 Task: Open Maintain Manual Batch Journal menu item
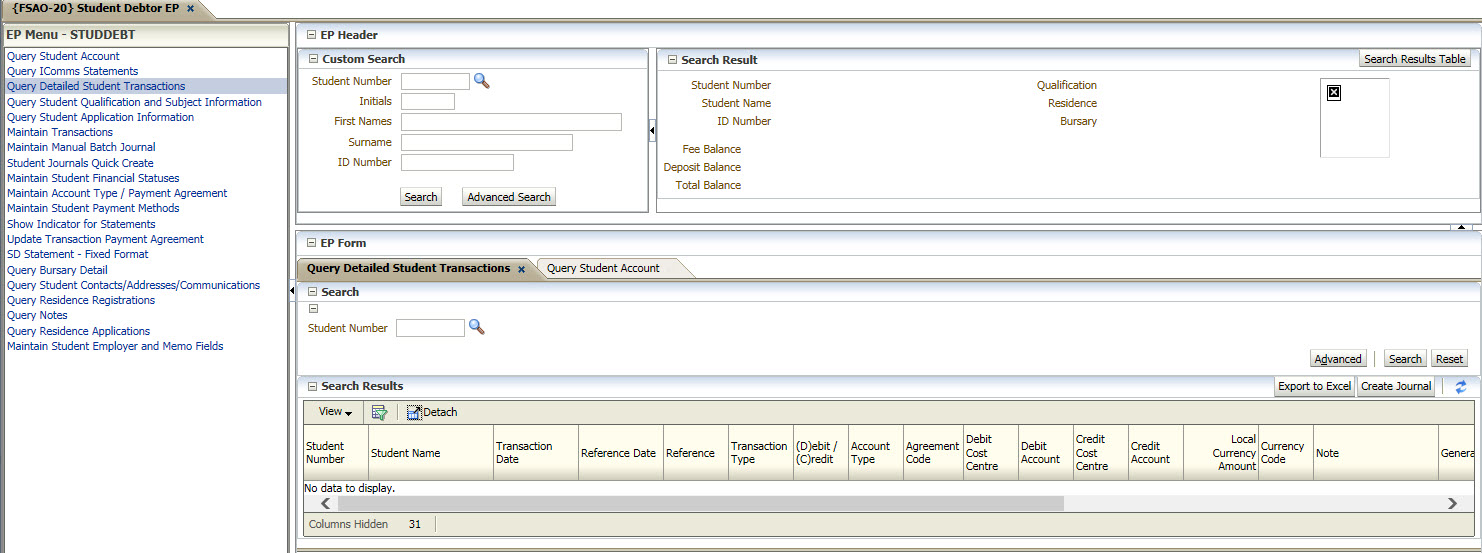(x=81, y=147)
